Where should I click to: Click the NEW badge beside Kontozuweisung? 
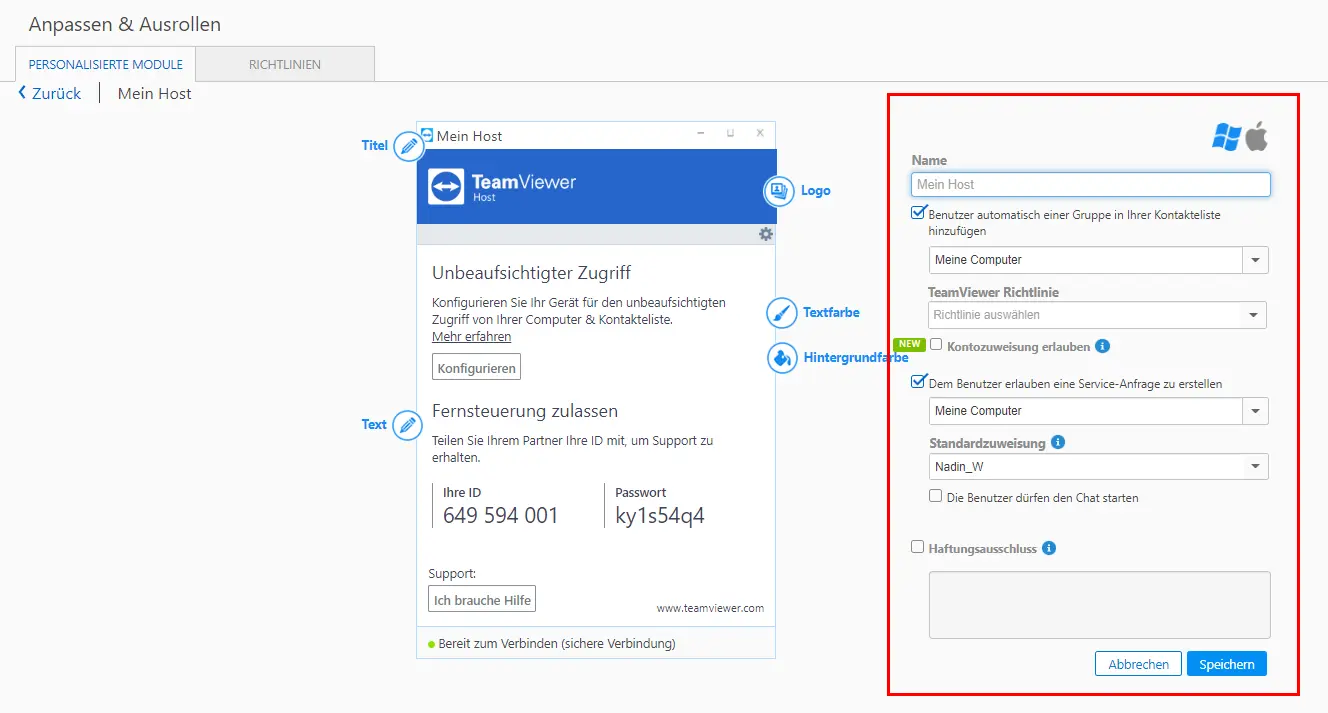click(x=909, y=344)
